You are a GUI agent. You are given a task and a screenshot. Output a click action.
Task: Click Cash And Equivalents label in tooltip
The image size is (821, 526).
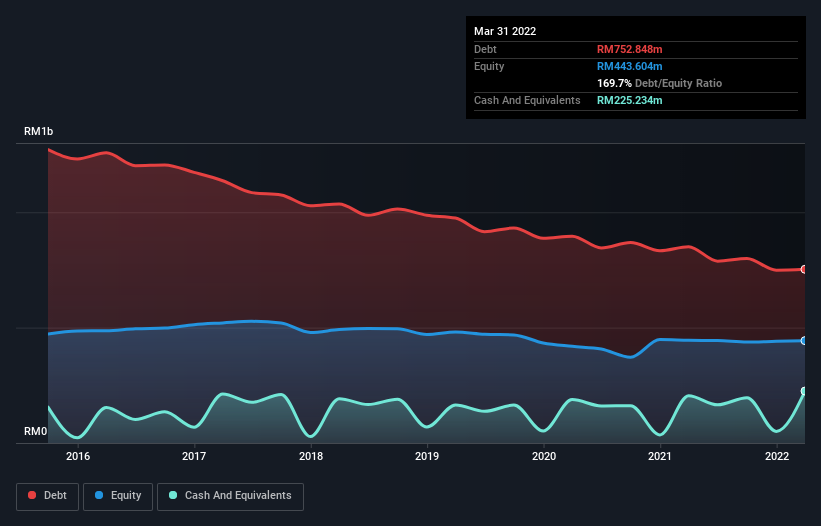pos(527,100)
